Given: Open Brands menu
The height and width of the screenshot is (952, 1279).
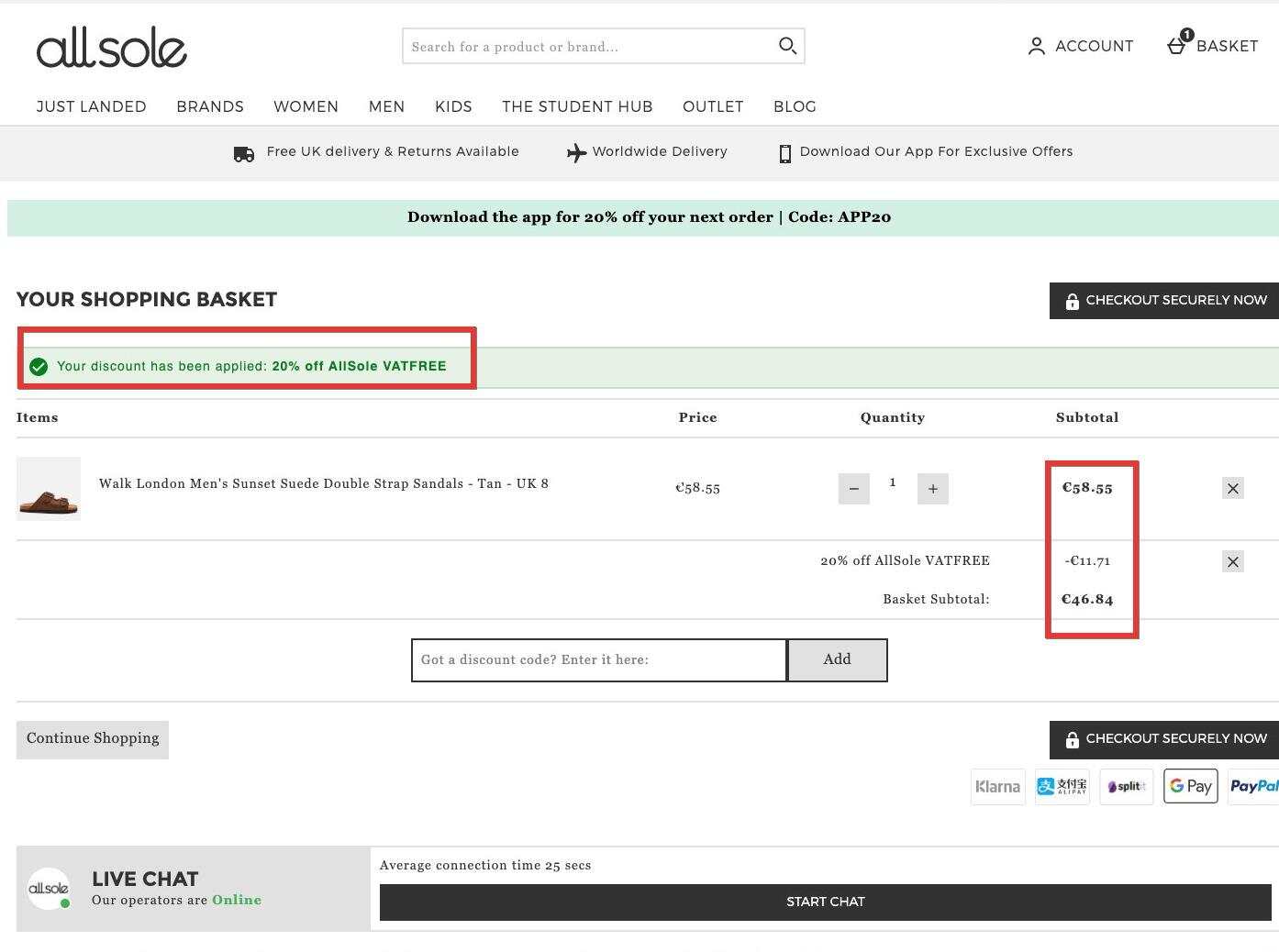Looking at the screenshot, I should [x=210, y=106].
